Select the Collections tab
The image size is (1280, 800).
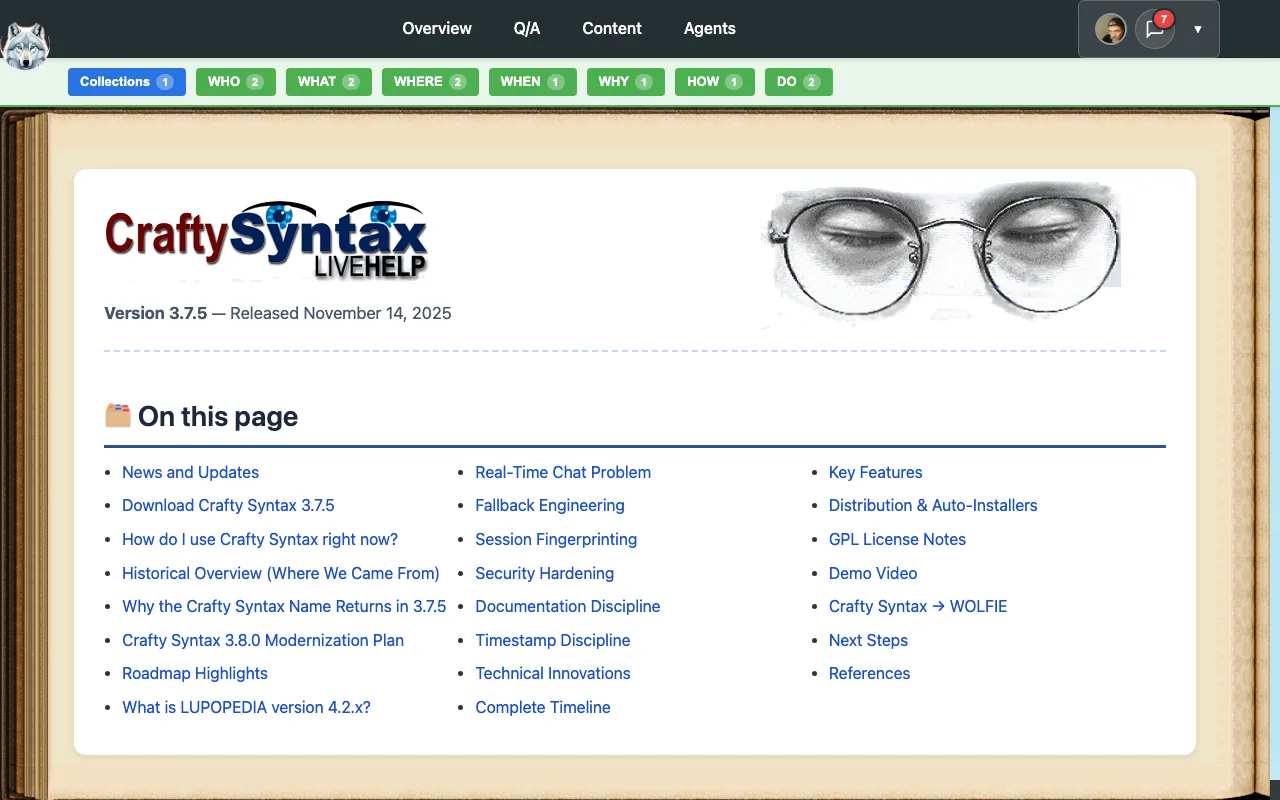tap(127, 82)
